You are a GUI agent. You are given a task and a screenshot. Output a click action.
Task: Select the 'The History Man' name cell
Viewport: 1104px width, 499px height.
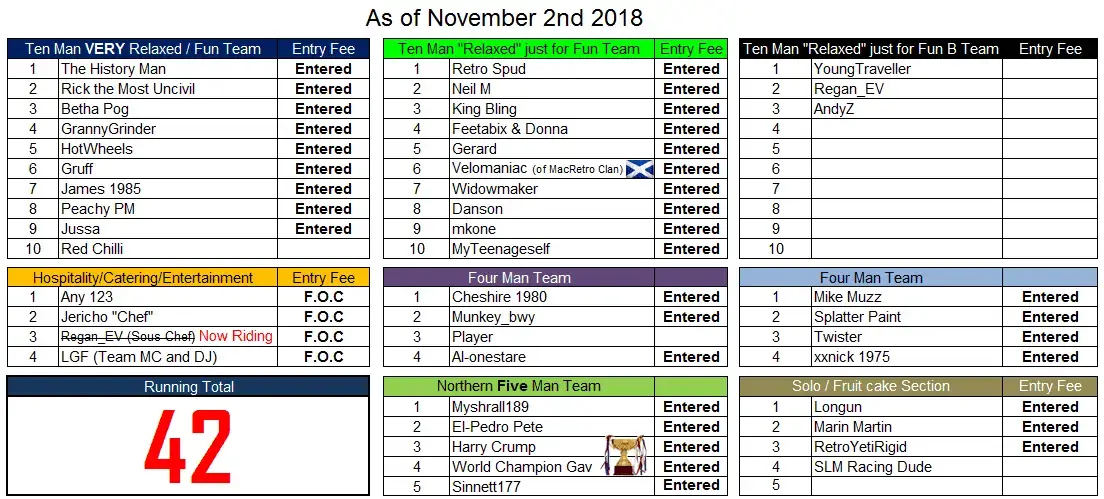168,69
